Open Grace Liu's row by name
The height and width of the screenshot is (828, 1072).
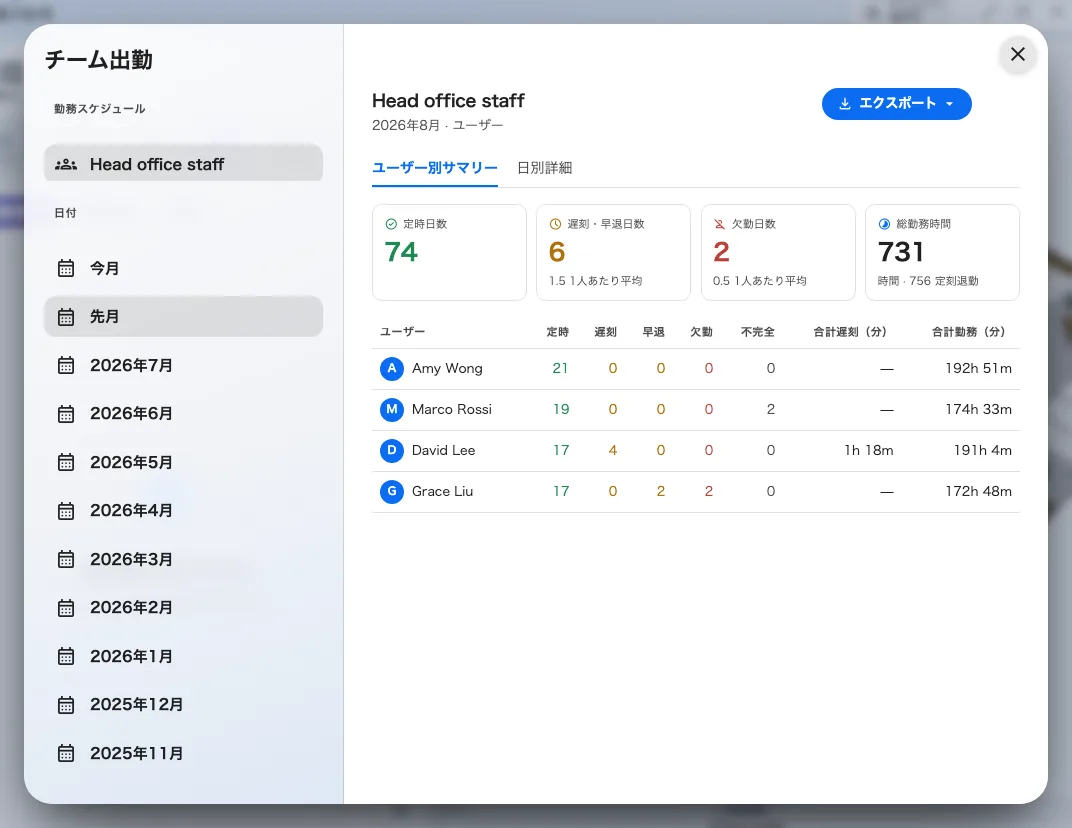click(x=442, y=492)
